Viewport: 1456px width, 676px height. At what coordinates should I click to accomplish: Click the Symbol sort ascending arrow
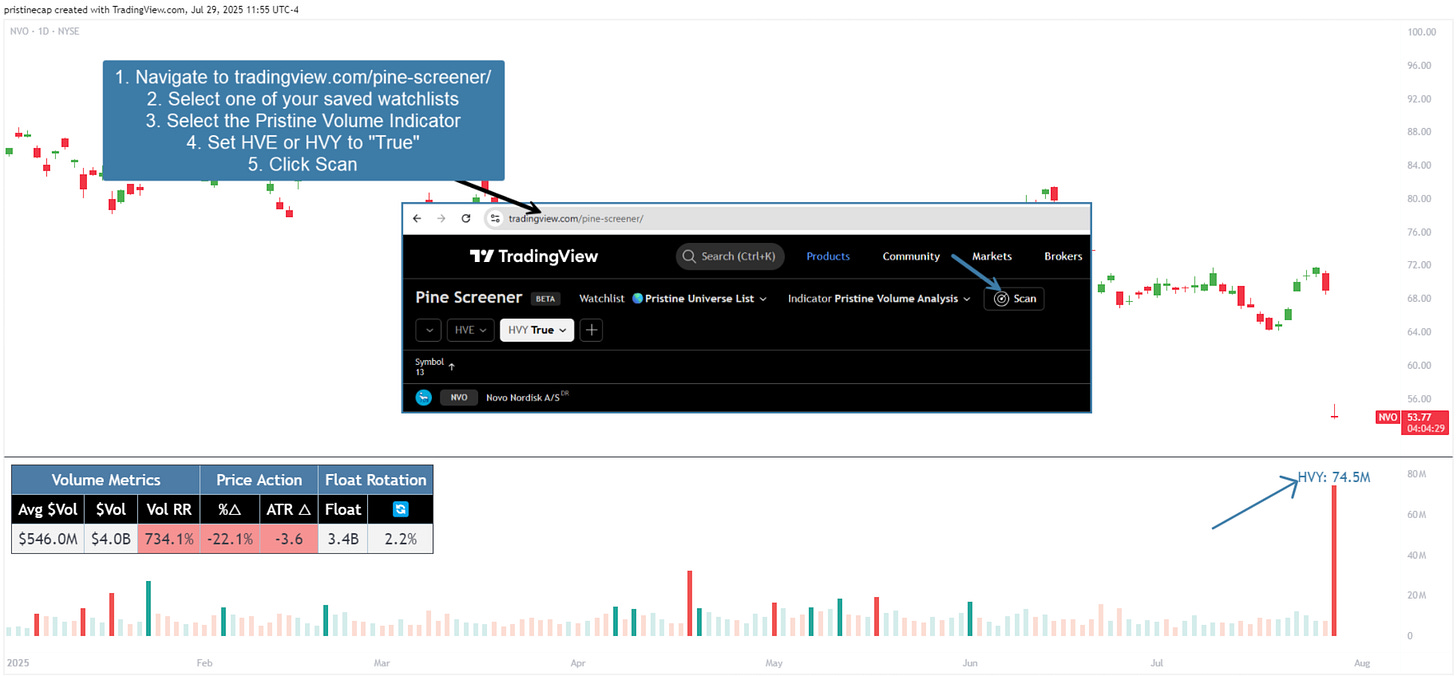tap(452, 366)
